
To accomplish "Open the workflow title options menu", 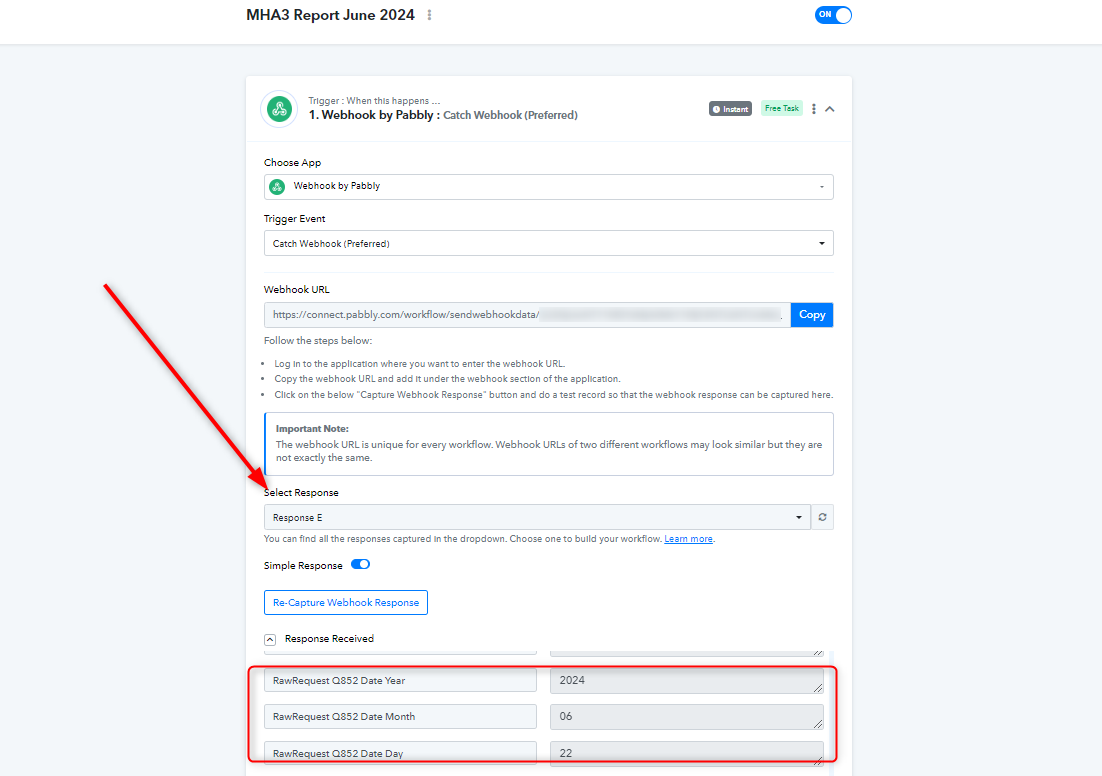I will [x=429, y=15].
